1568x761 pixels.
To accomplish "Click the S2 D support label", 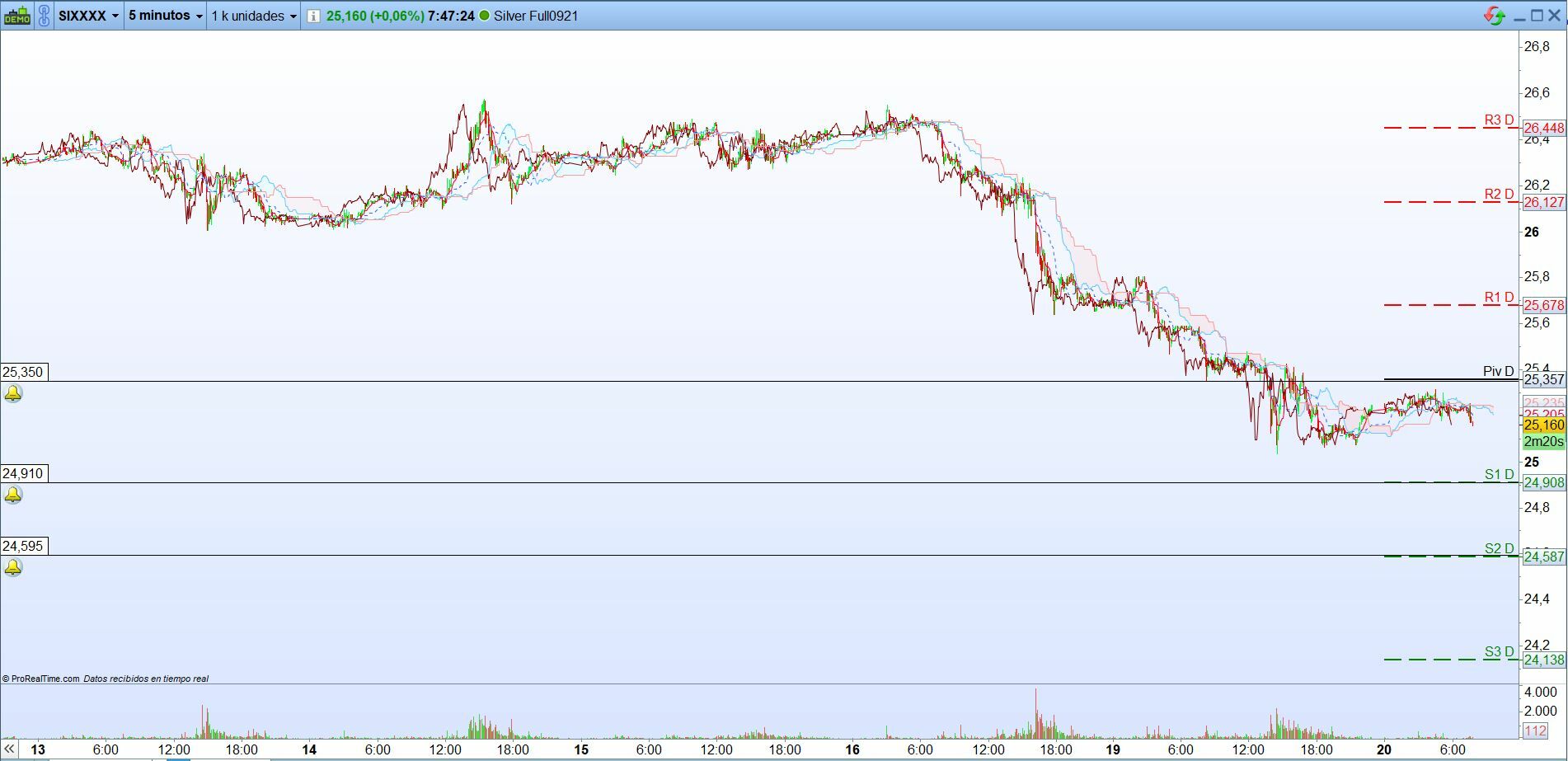I will pyautogui.click(x=1500, y=549).
